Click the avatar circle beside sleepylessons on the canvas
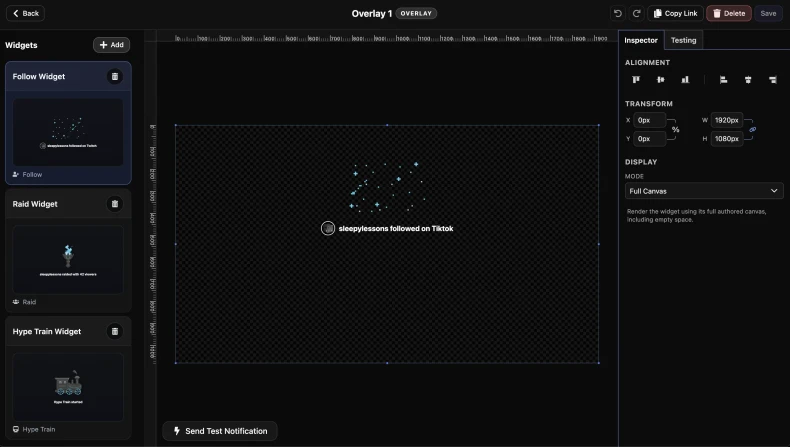Screen dimensions: 790x447 328,229
